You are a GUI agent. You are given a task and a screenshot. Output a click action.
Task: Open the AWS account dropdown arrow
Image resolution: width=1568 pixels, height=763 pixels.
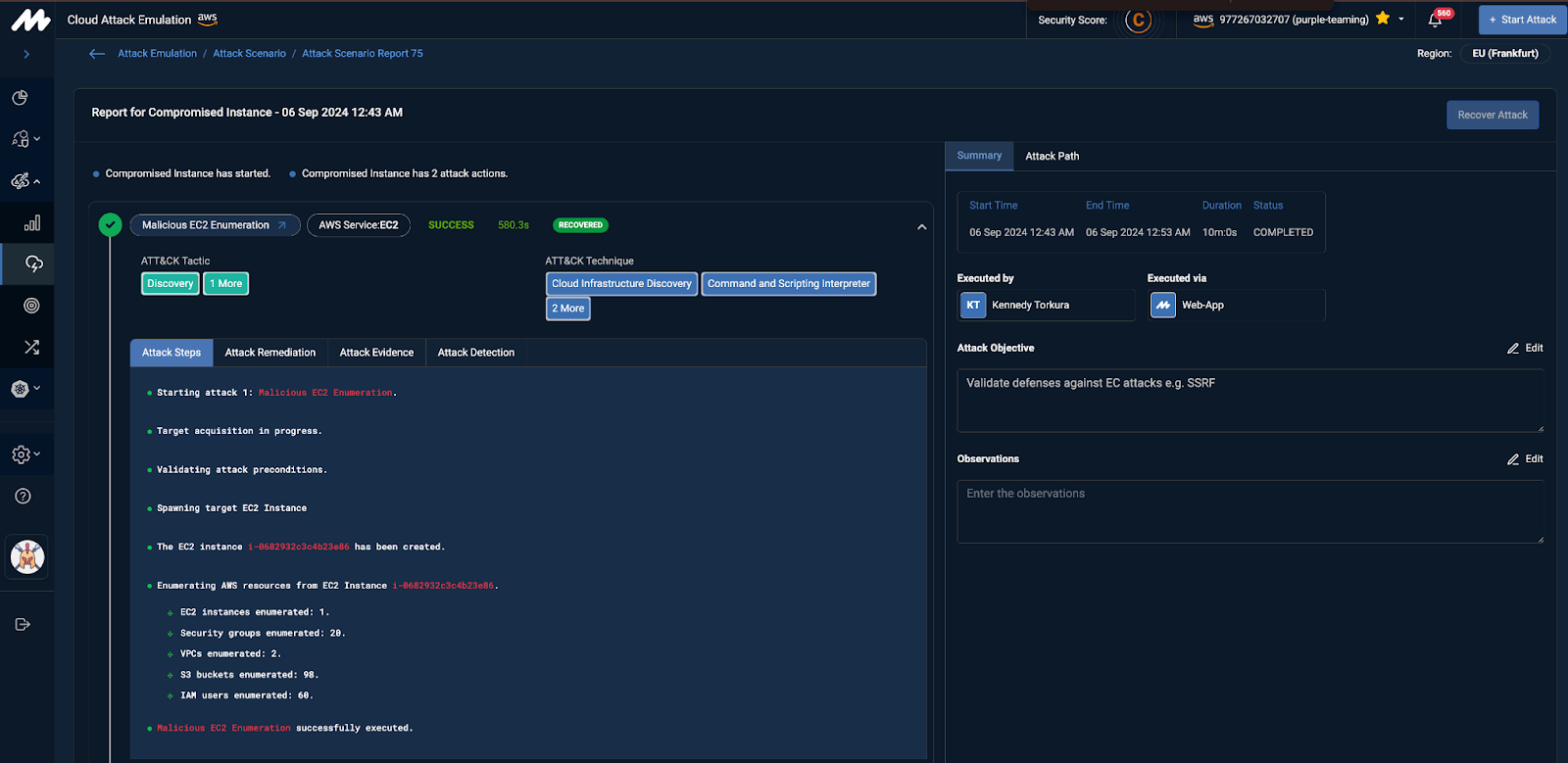[1401, 20]
